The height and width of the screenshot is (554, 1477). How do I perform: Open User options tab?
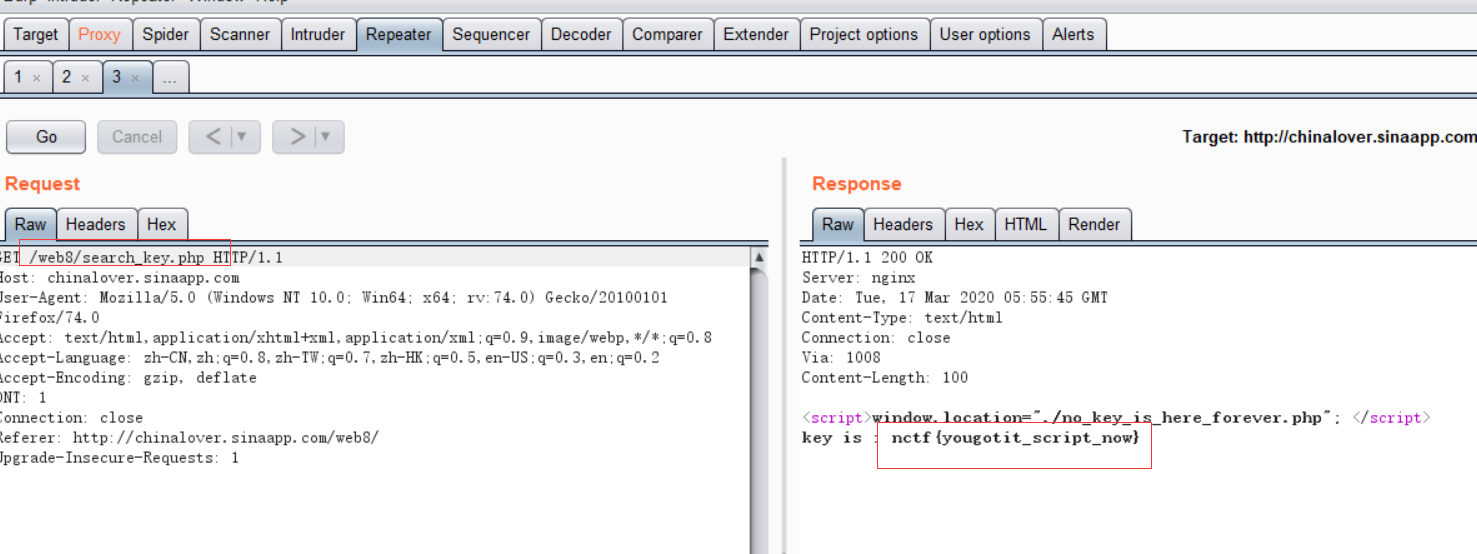point(985,34)
